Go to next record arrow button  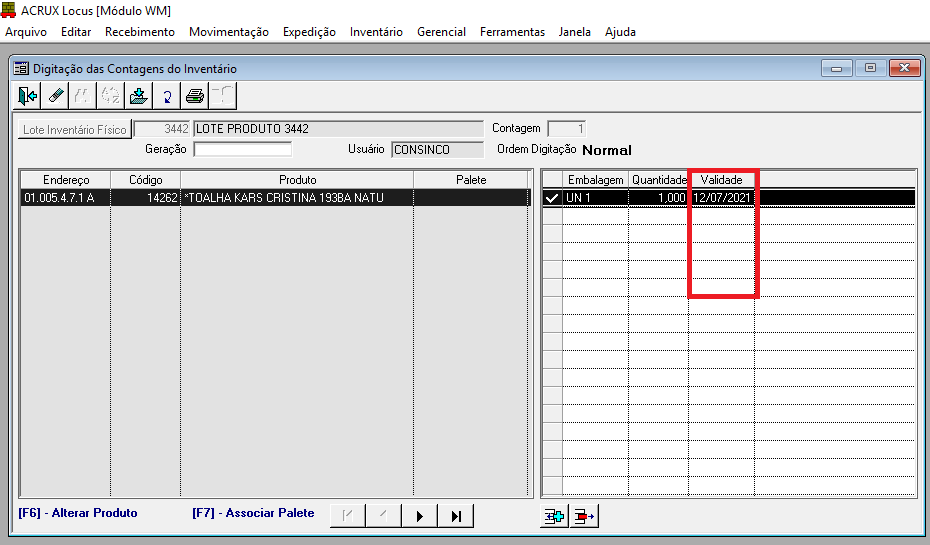(x=420, y=516)
